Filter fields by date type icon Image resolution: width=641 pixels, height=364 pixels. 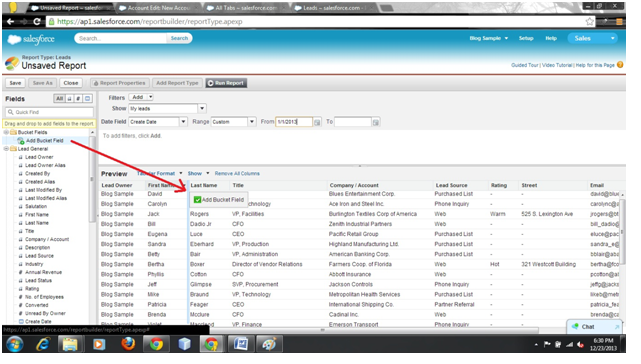[x=87, y=99]
